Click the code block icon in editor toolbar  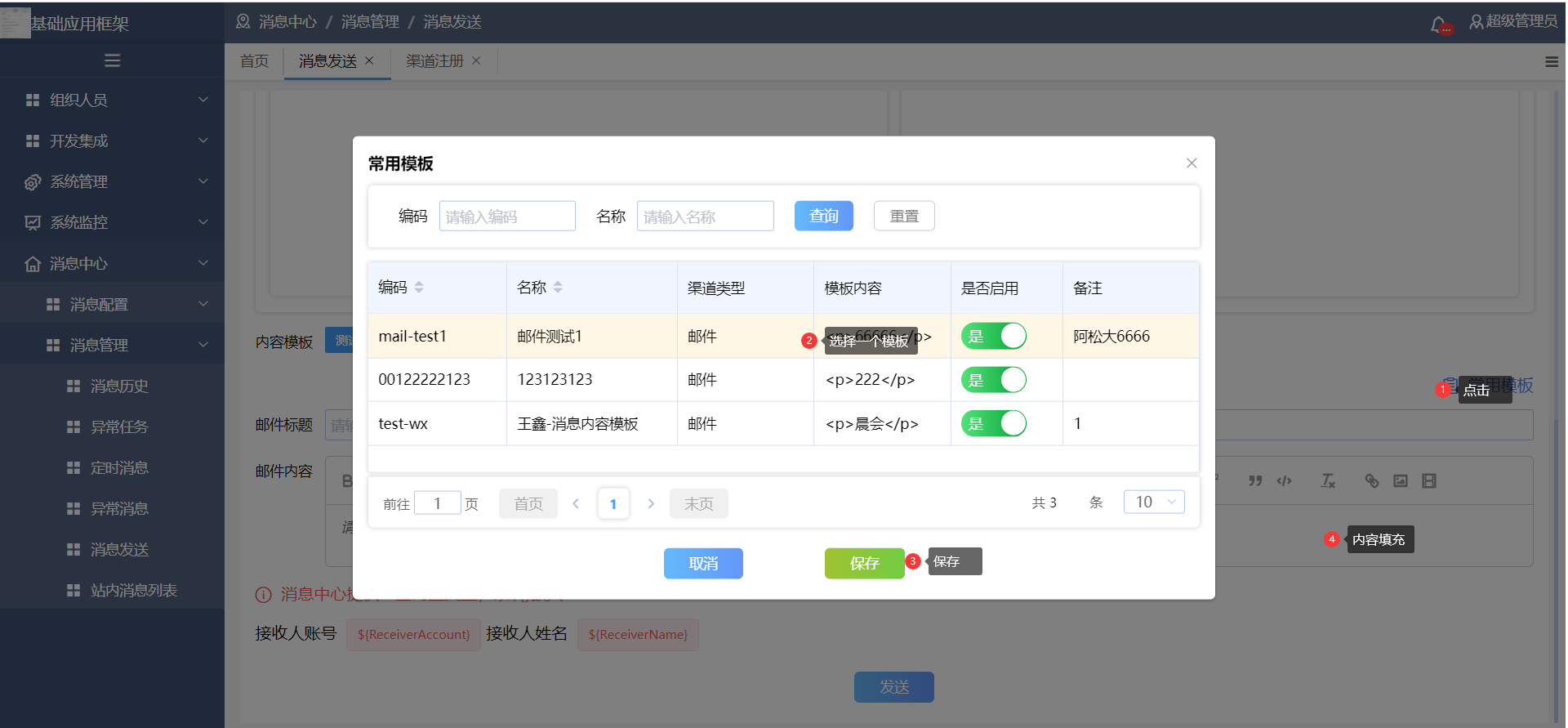[1285, 480]
